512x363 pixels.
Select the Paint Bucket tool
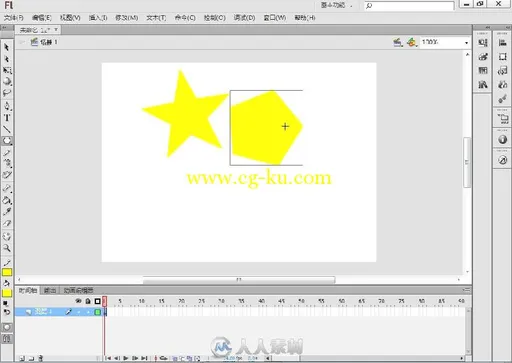click(x=7, y=200)
